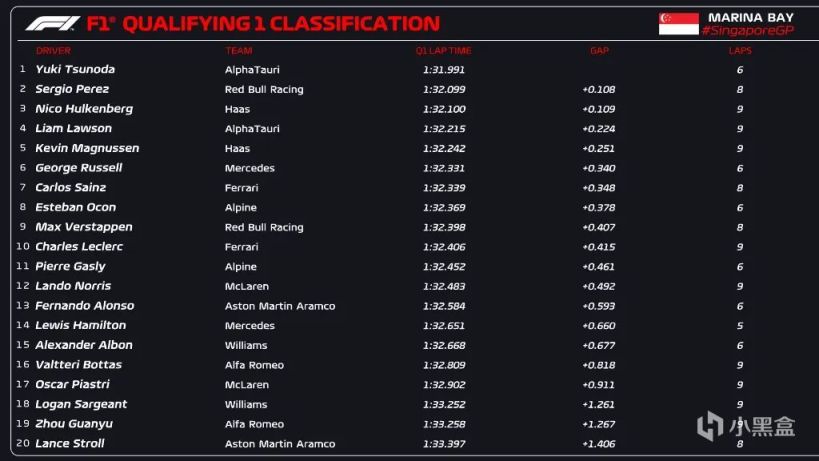Click the Gap column header
This screenshot has width=819, height=461.
click(x=598, y=50)
